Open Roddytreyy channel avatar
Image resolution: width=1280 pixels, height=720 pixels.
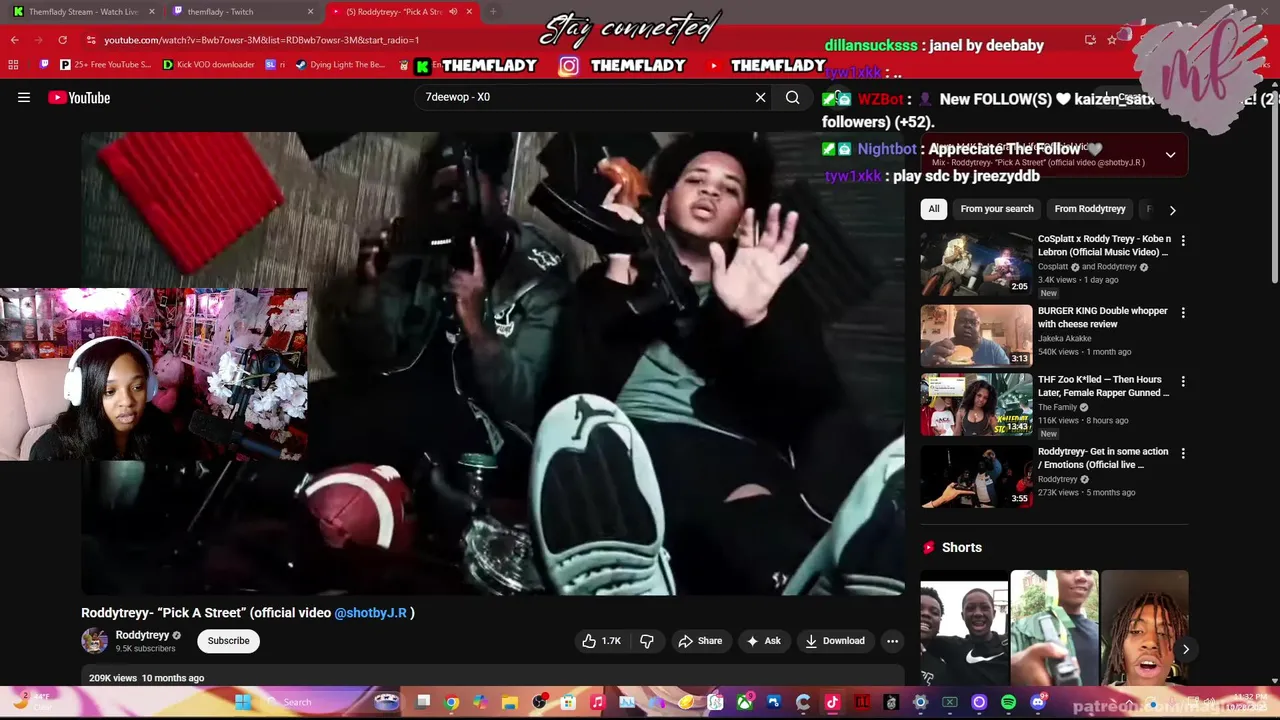[x=94, y=641]
